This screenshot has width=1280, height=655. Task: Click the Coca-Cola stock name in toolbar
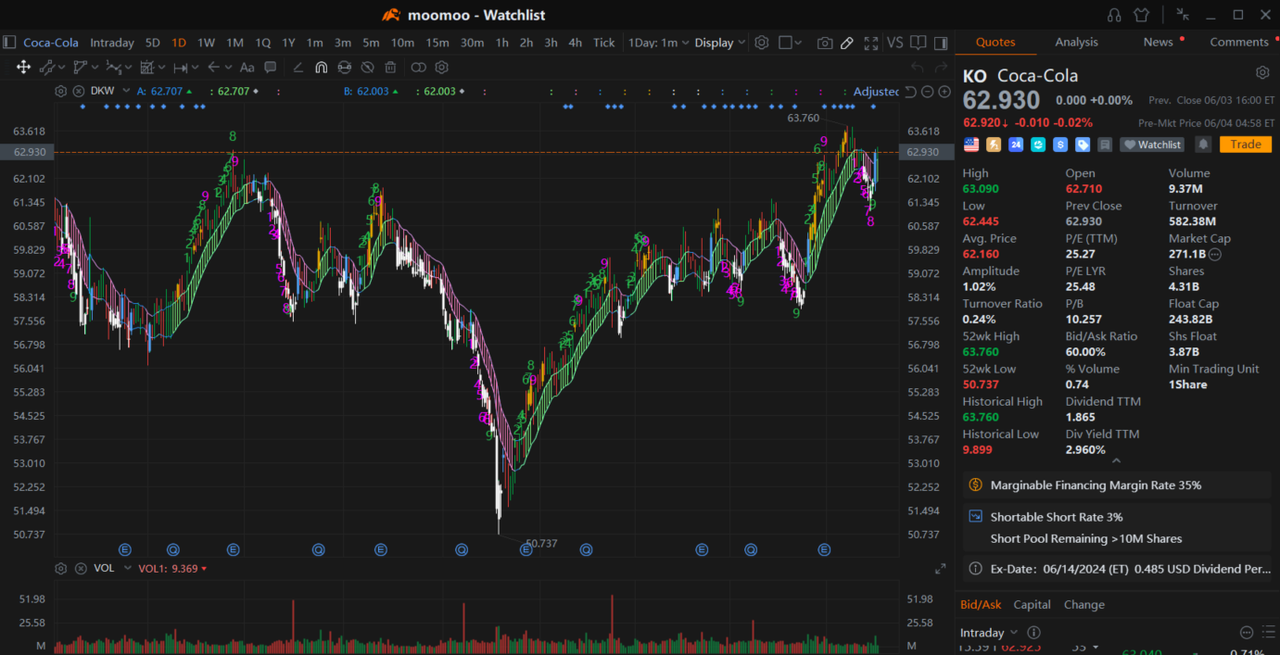coord(51,42)
